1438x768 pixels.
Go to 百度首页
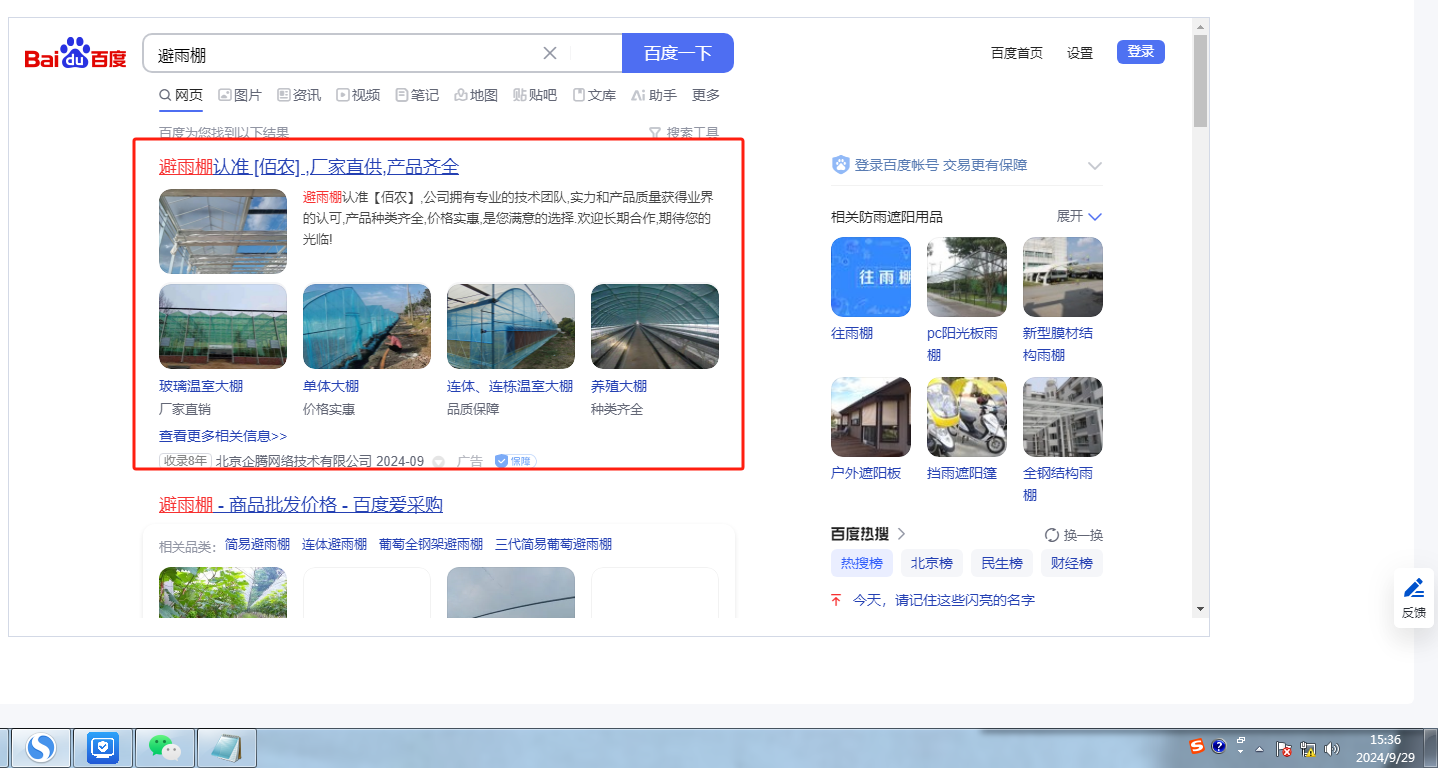point(1017,53)
